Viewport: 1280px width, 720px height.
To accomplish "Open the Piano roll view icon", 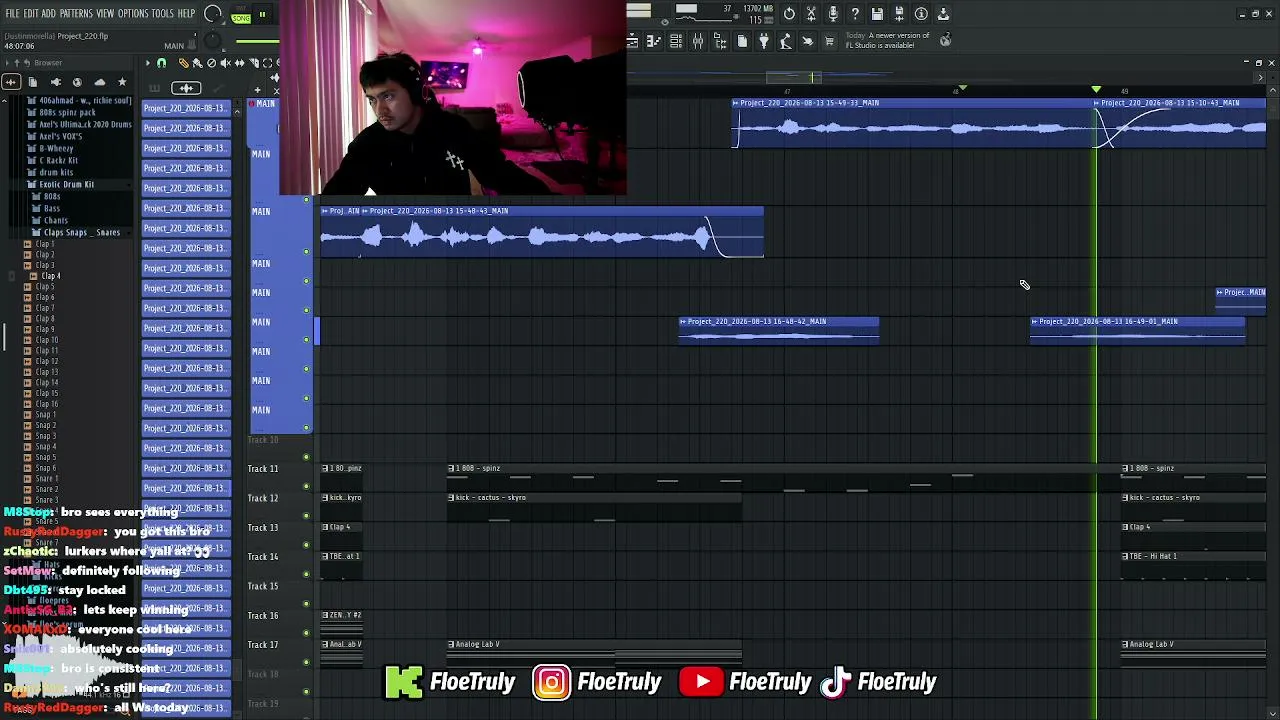I will click(x=654, y=41).
